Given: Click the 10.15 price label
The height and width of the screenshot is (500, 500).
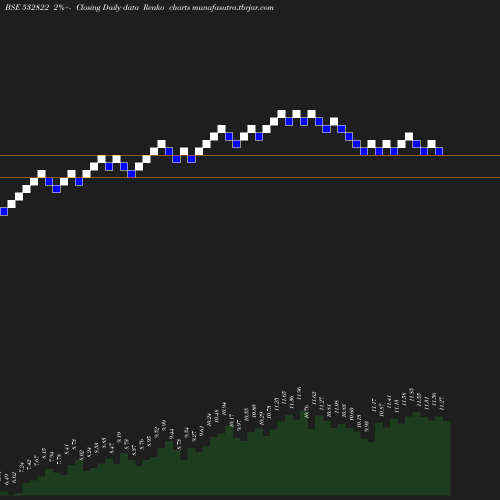Looking at the screenshot, I should 359,421.
